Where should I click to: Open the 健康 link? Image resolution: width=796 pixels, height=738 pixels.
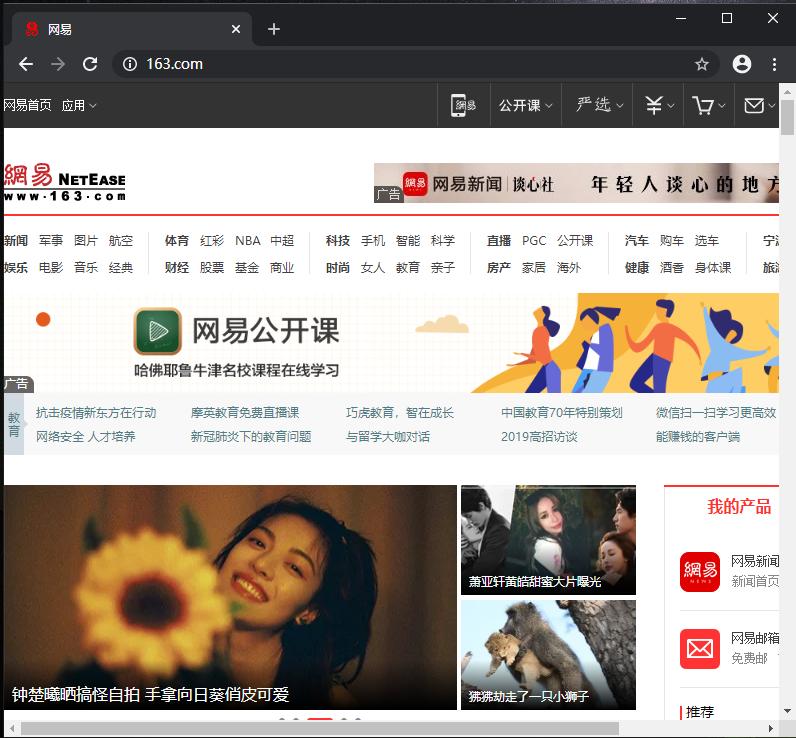637,267
